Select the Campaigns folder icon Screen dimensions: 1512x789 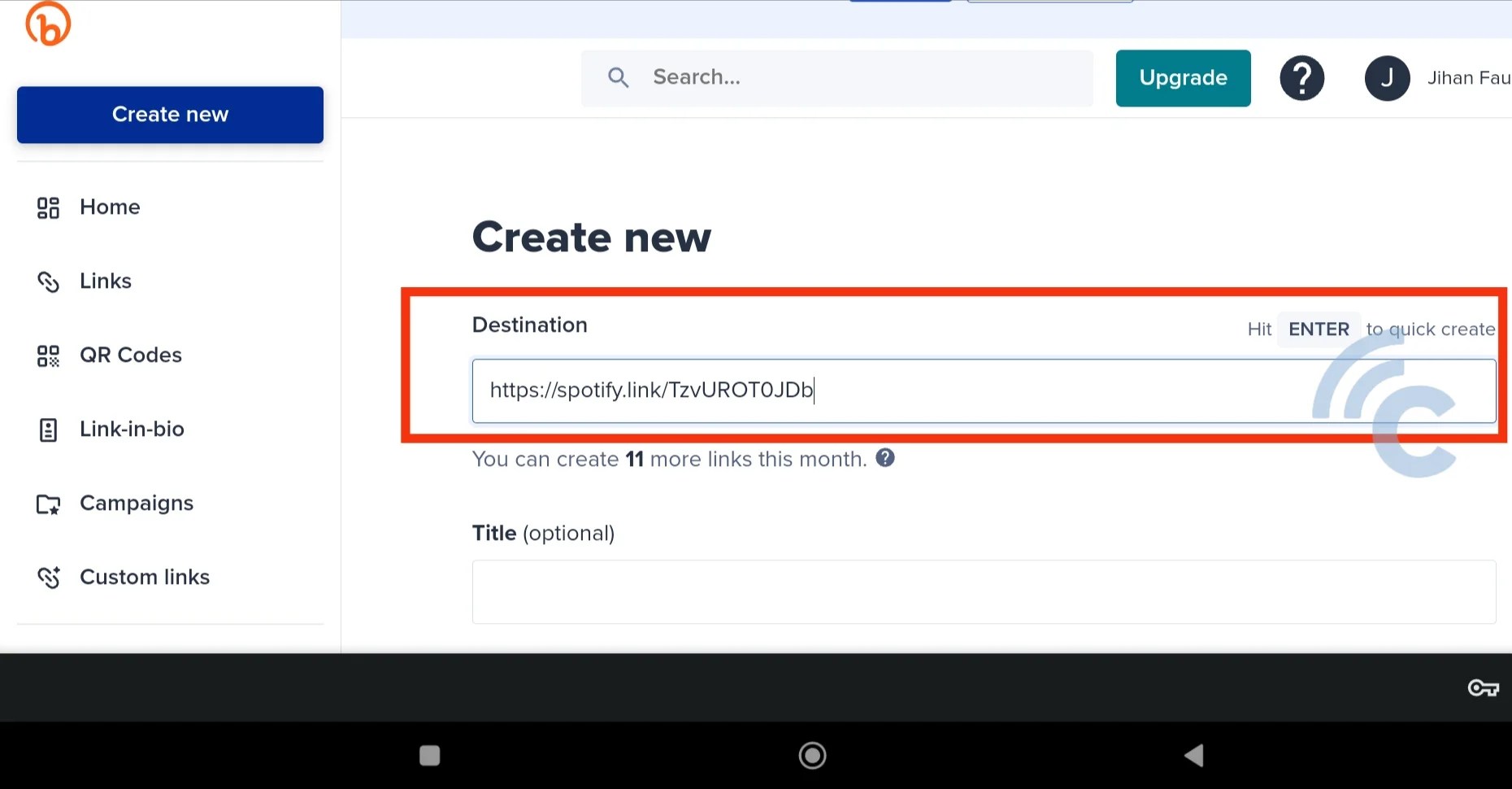coord(48,503)
